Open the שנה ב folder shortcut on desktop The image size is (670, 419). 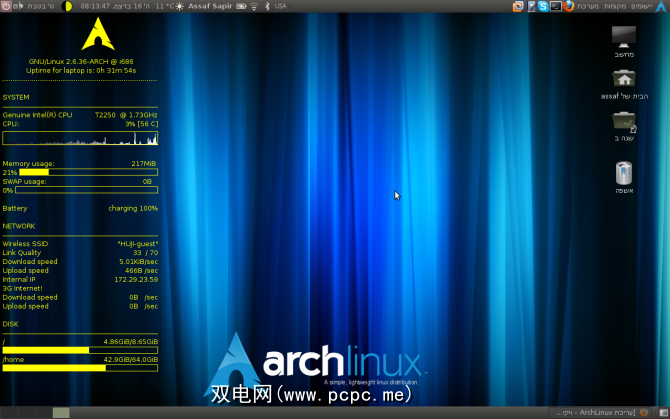(624, 126)
